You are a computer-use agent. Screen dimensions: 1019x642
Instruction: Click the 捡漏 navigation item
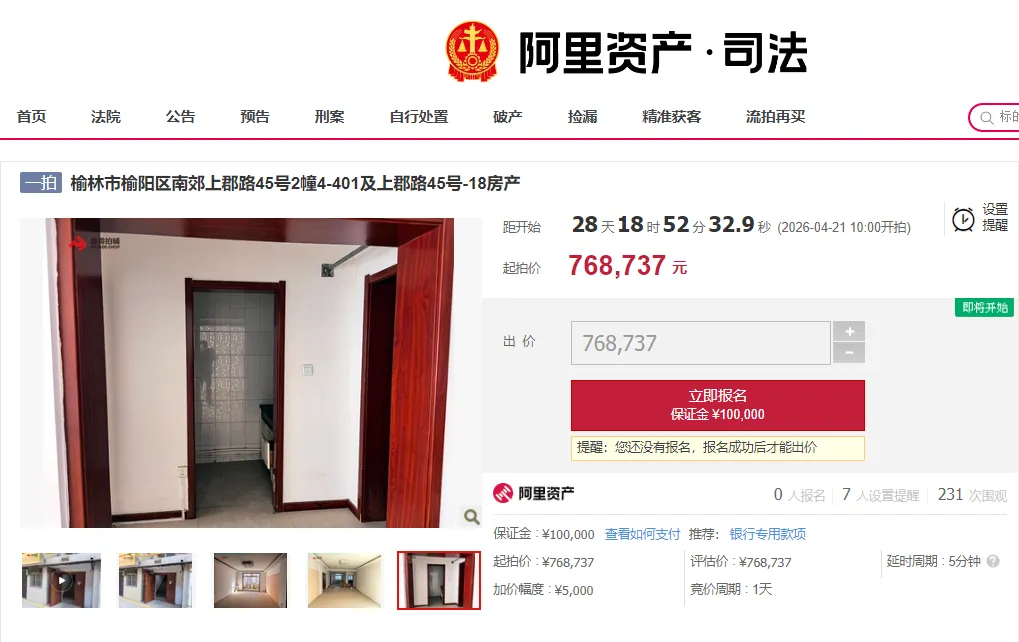tap(582, 117)
